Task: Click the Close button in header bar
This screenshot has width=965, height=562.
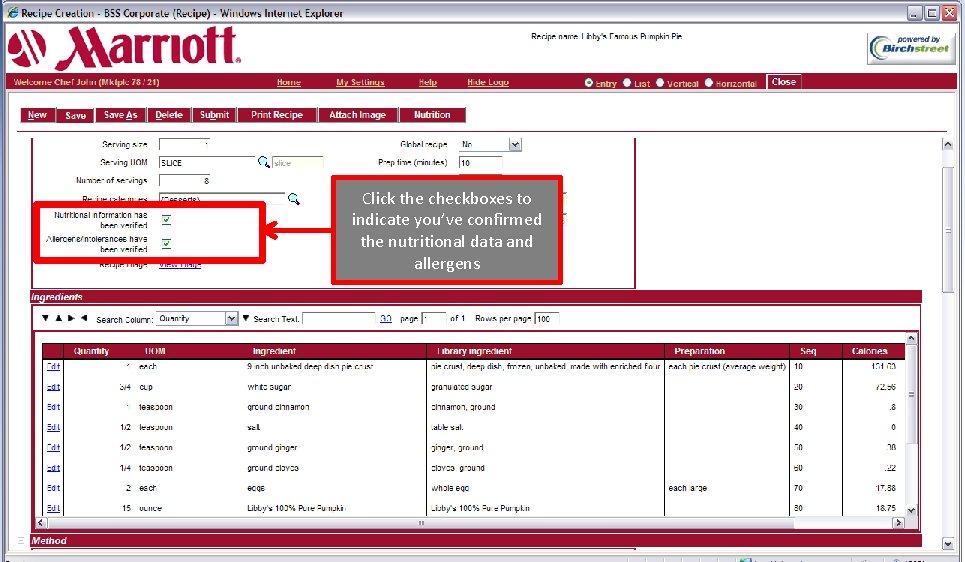Action: (x=783, y=82)
